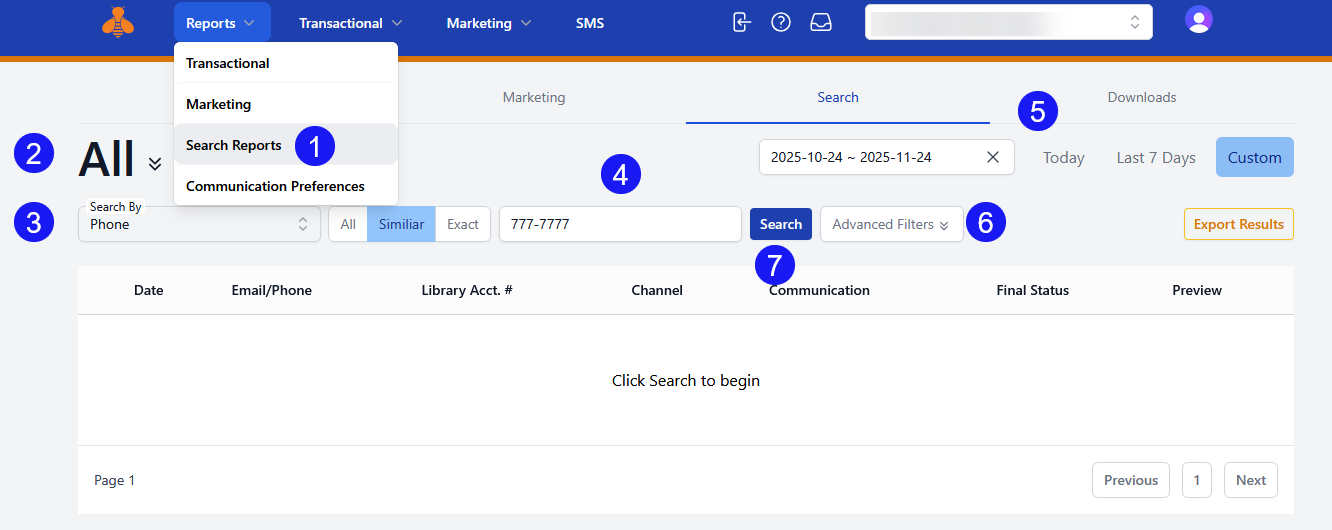The image size is (1332, 530).
Task: Select the All match mode
Action: click(348, 224)
